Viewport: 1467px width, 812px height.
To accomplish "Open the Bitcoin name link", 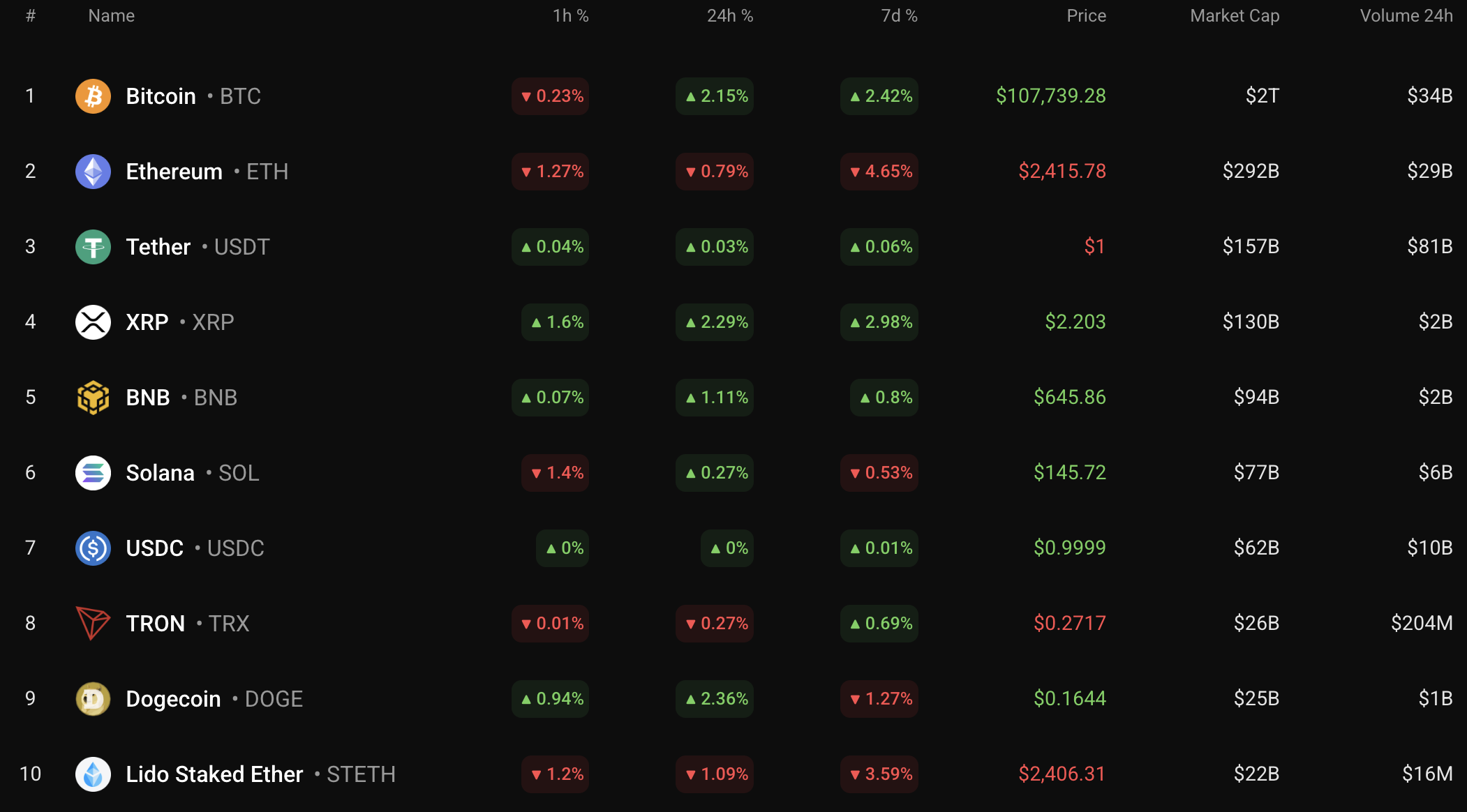I will click(x=161, y=96).
